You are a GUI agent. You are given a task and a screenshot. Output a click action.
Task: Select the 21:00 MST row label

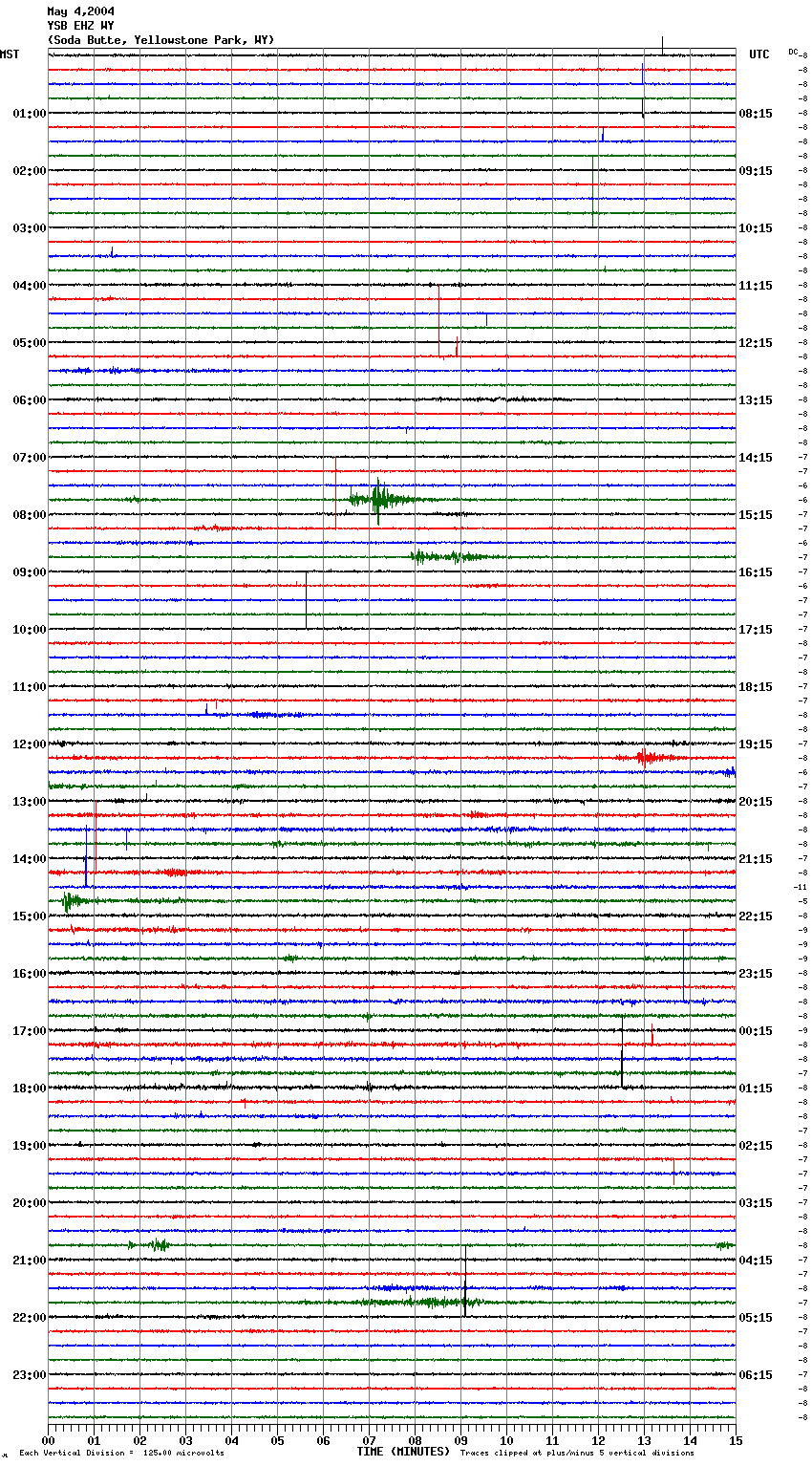pos(30,1261)
